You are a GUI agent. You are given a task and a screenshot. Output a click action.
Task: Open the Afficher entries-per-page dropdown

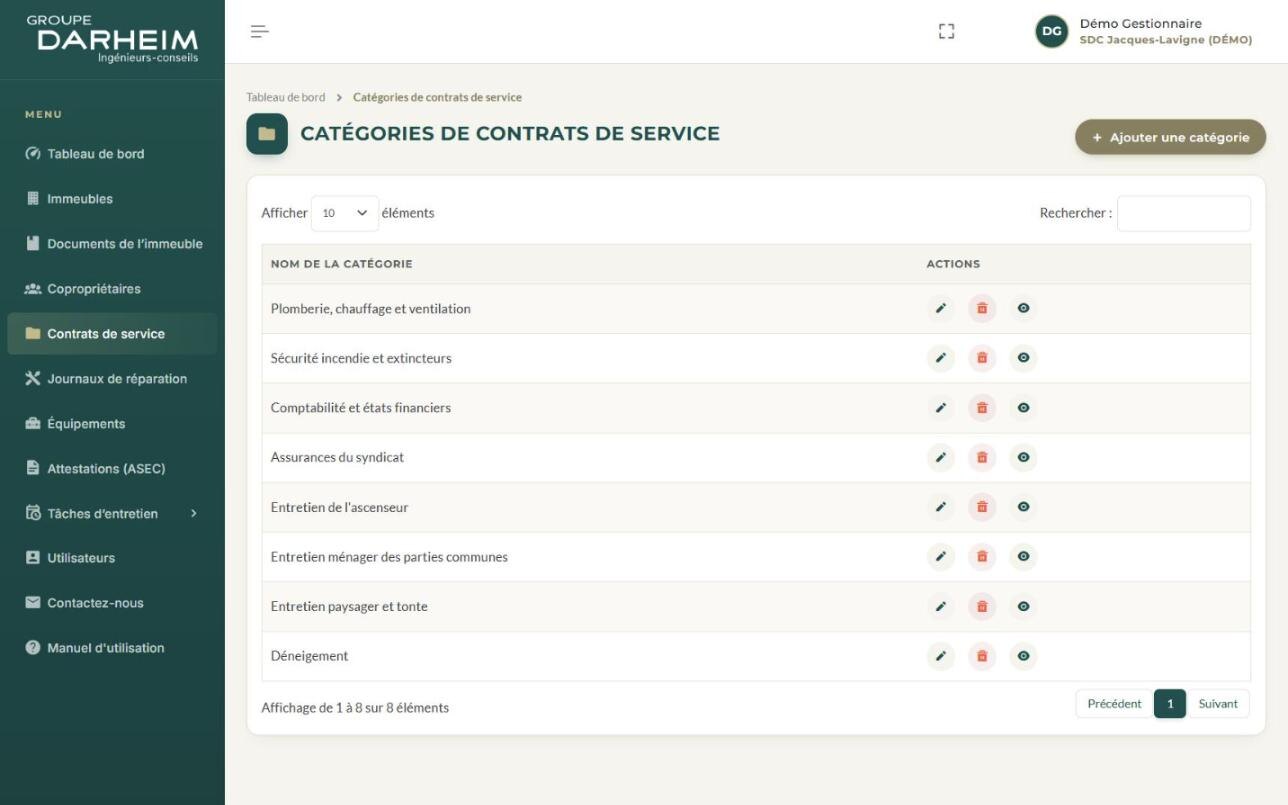pyautogui.click(x=345, y=213)
